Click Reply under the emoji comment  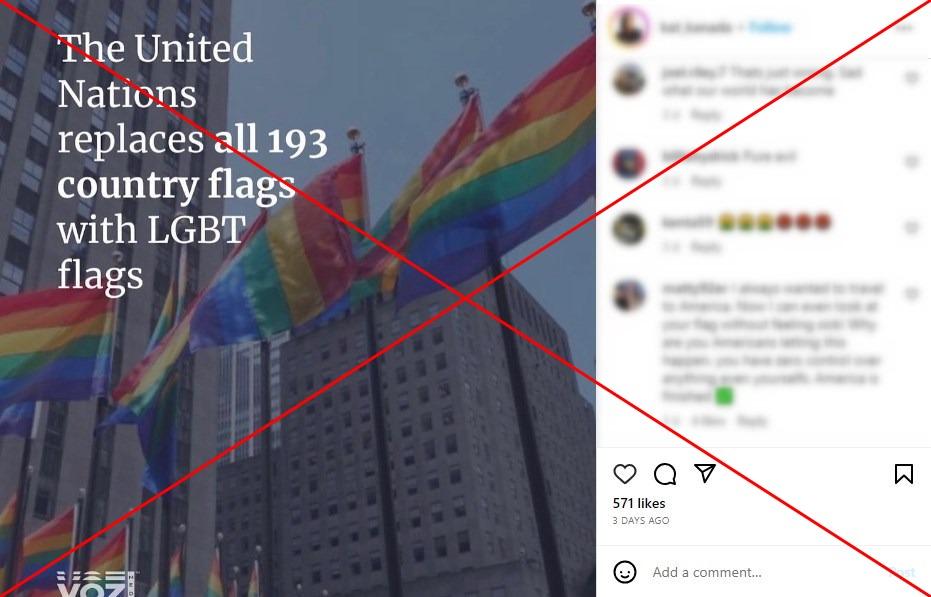click(x=706, y=247)
